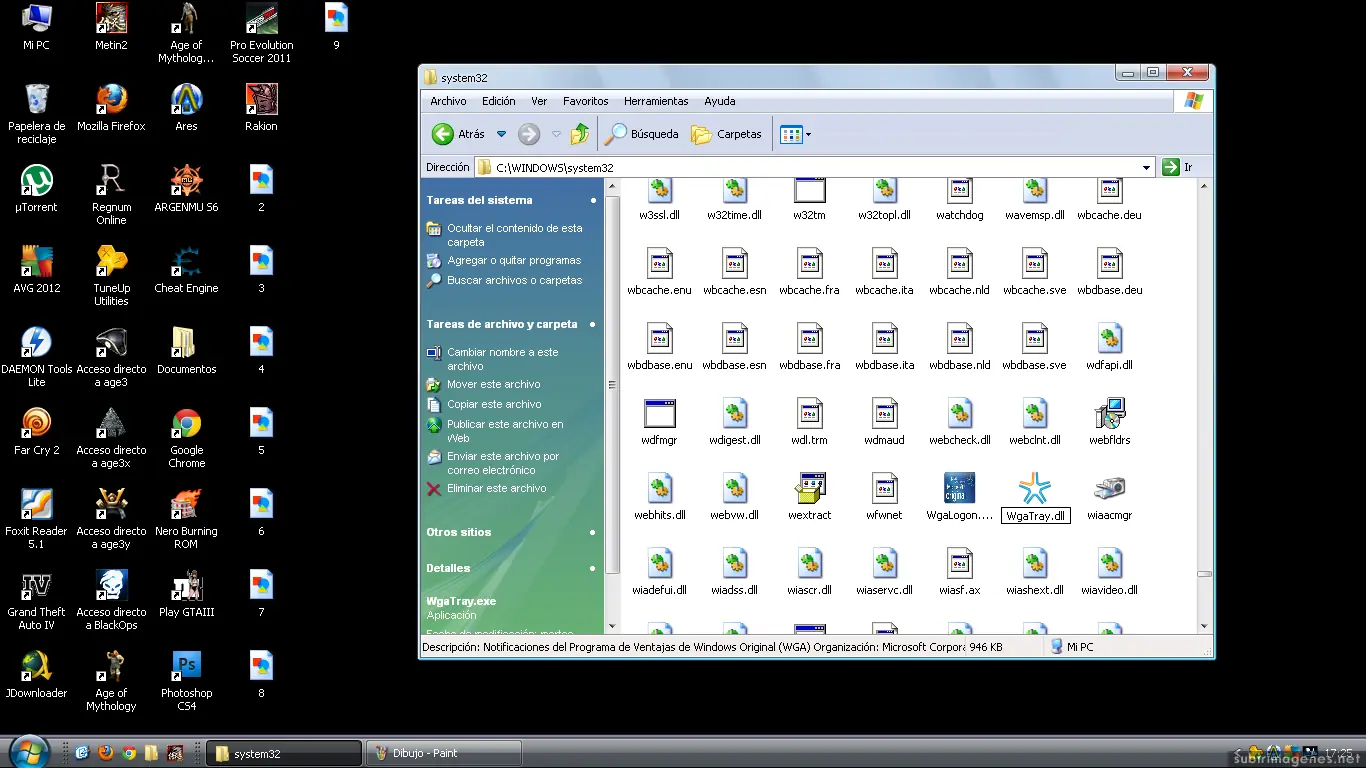Viewport: 1366px width, 768px height.
Task: Toggle the Carpetas folders pane
Action: click(x=727, y=134)
